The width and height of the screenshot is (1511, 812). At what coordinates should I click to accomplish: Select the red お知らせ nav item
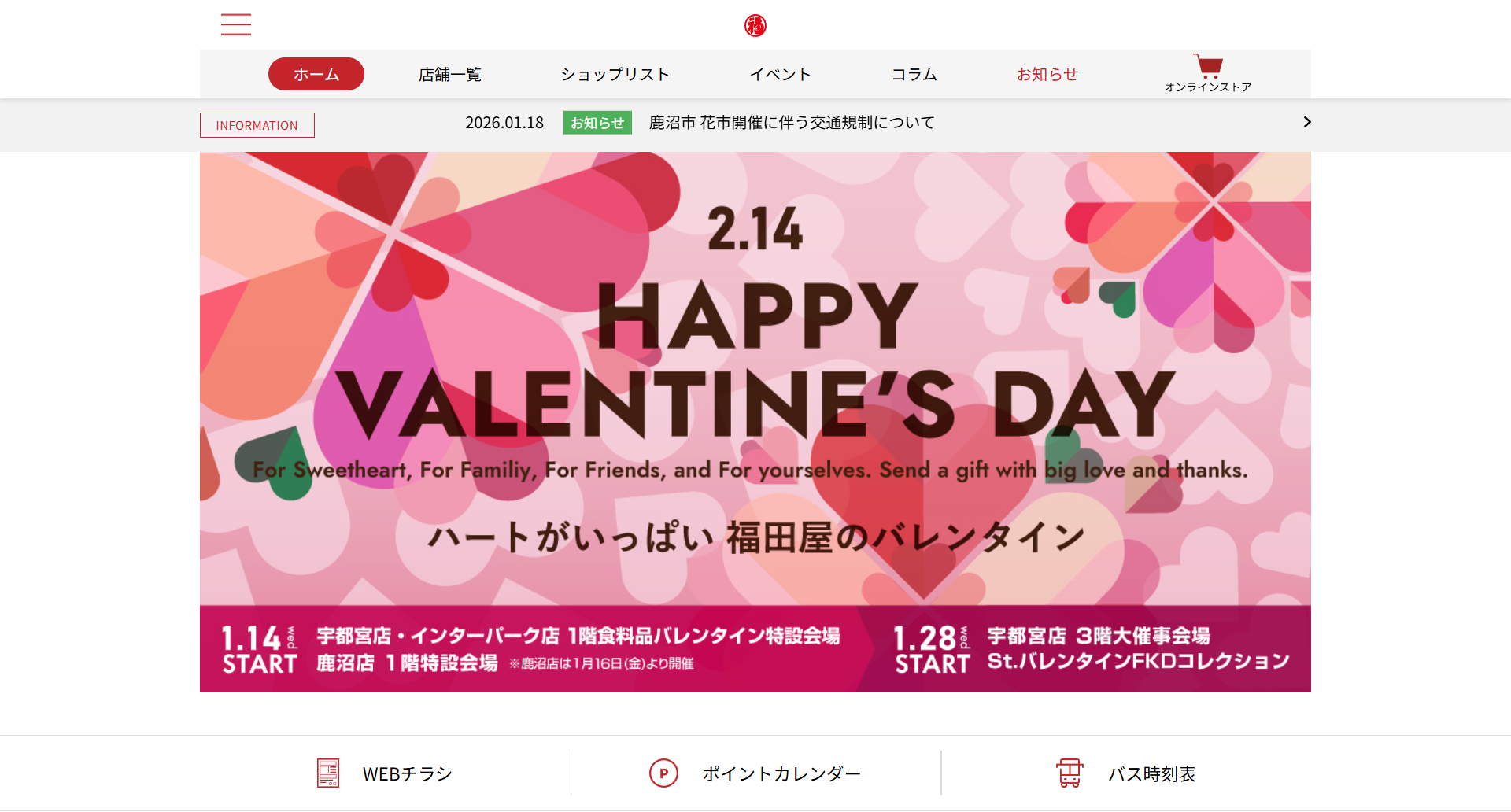(1047, 74)
